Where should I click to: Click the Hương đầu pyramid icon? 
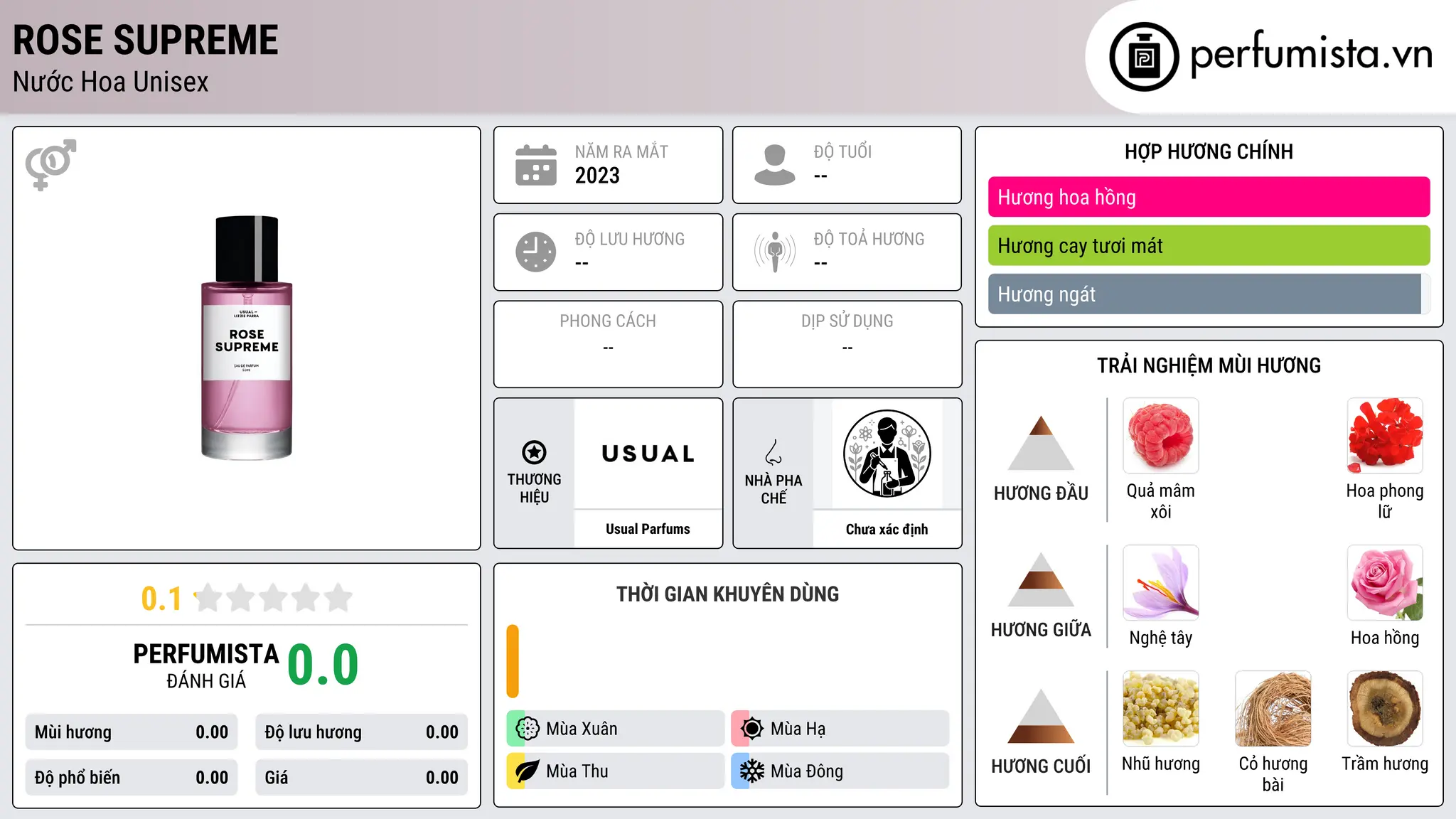click(x=1041, y=443)
